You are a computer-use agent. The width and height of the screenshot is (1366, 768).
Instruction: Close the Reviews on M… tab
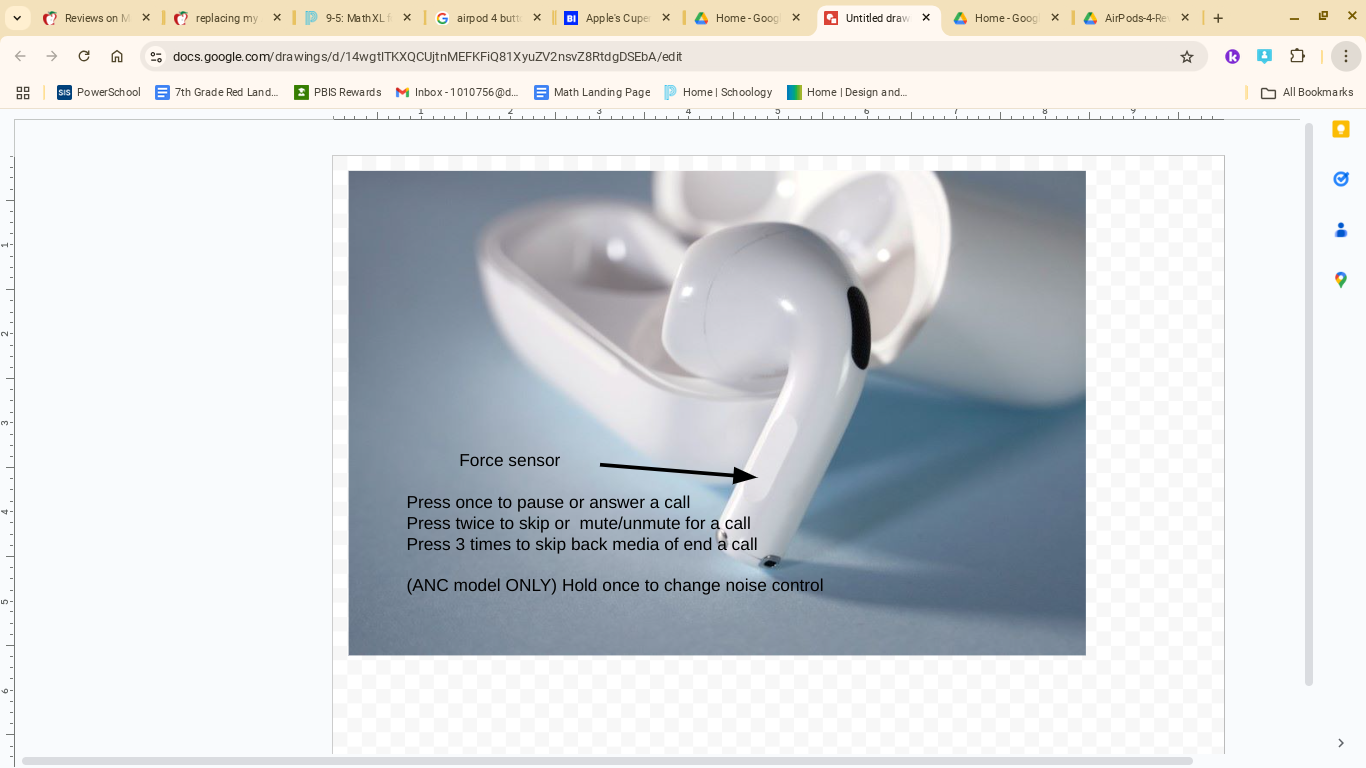click(146, 18)
